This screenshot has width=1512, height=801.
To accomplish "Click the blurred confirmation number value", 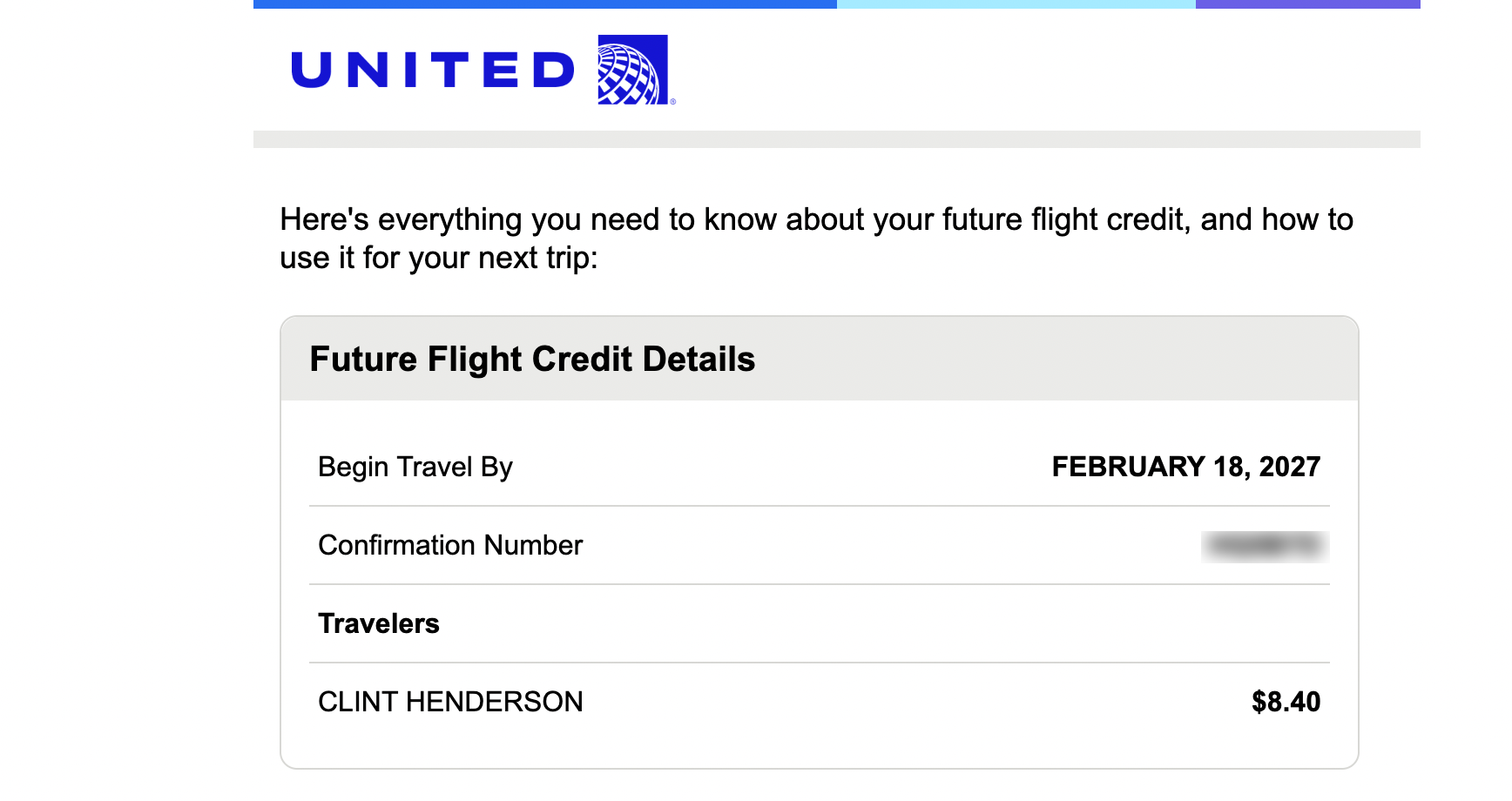I will (1265, 546).
